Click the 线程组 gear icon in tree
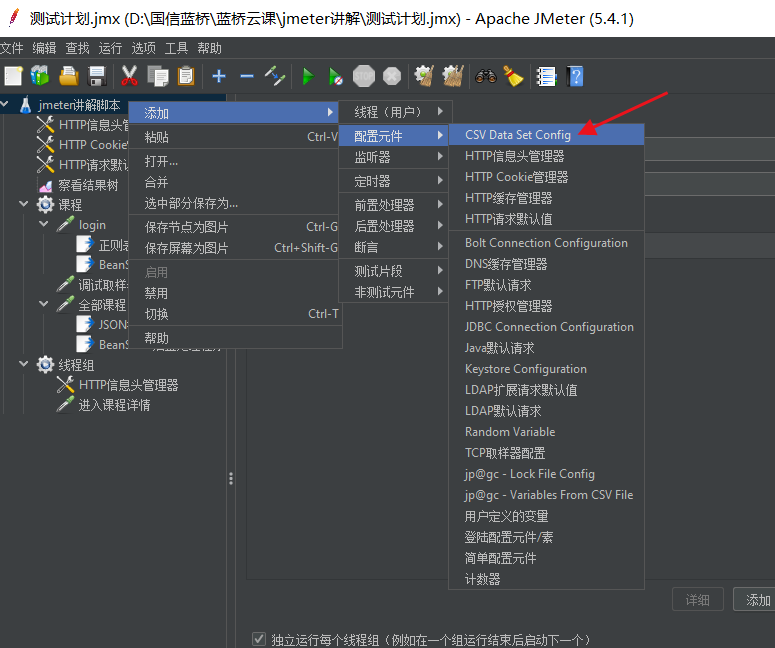This screenshot has height=648, width=775. pos(45,365)
